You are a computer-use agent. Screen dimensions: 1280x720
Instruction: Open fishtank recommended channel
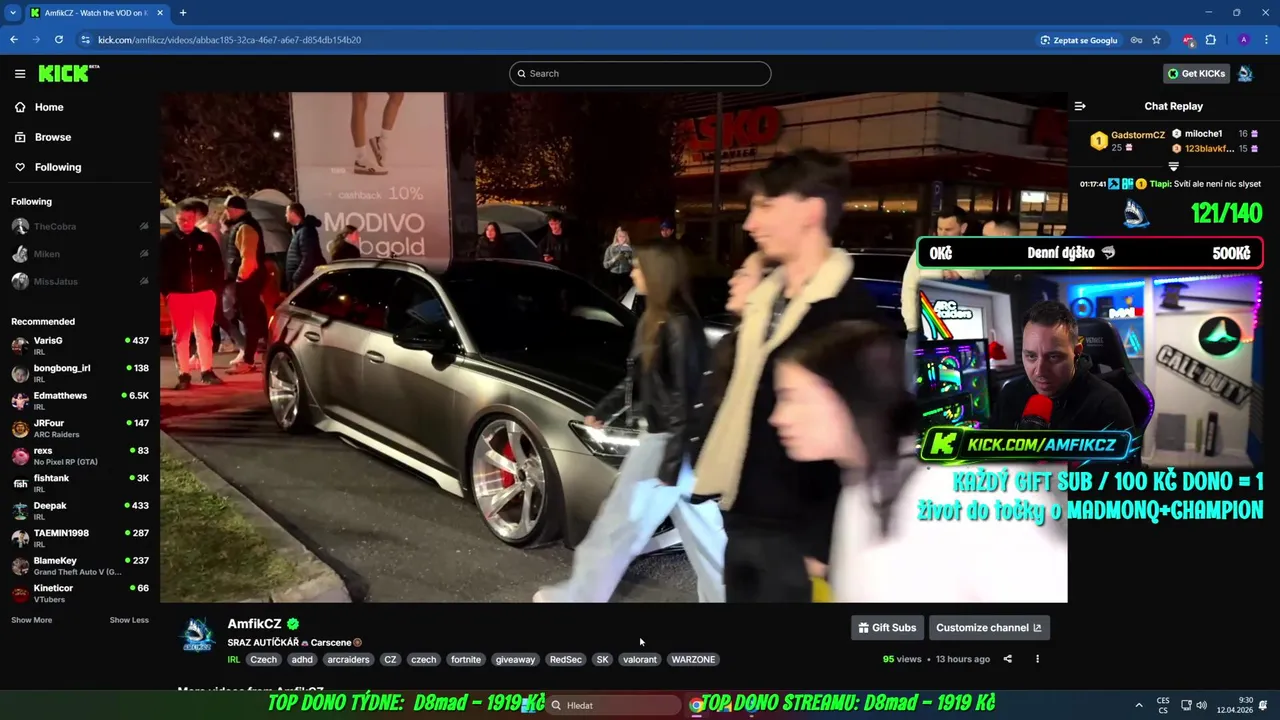79,483
